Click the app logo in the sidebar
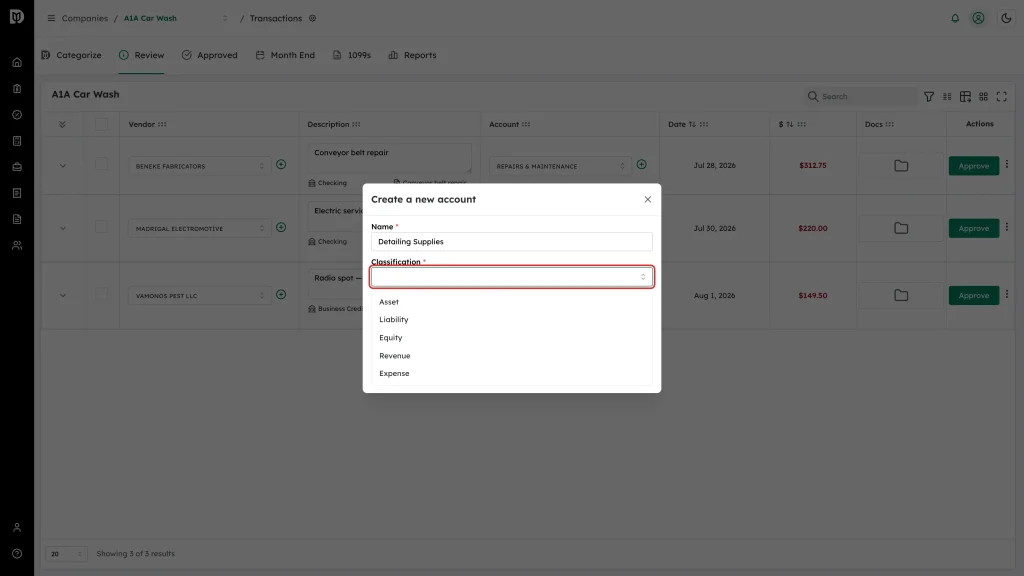Screen dimensions: 1024x576 (x=17, y=17)
